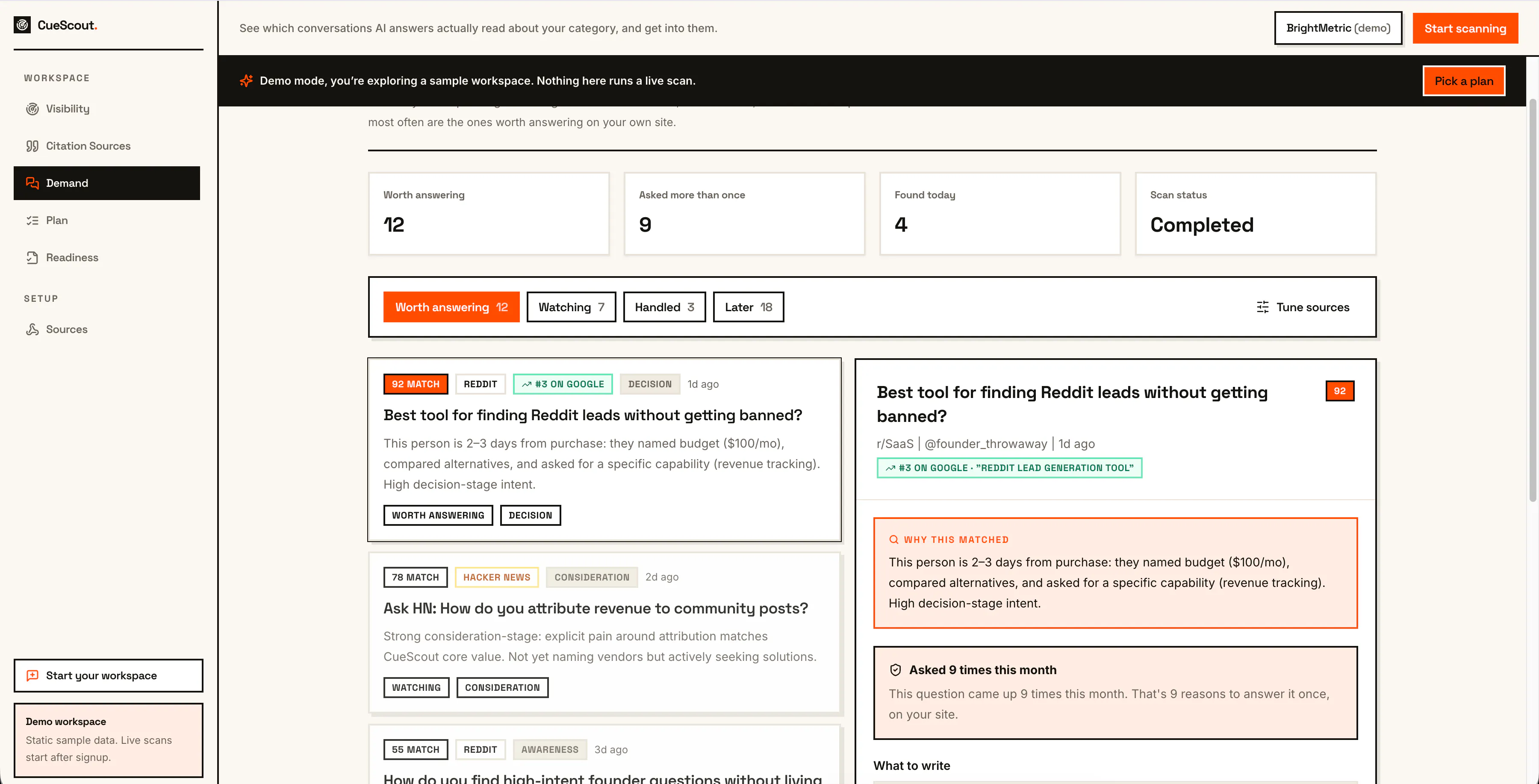Open the BrightMetric (demo) workspace selector
The image size is (1539, 784).
[1338, 28]
